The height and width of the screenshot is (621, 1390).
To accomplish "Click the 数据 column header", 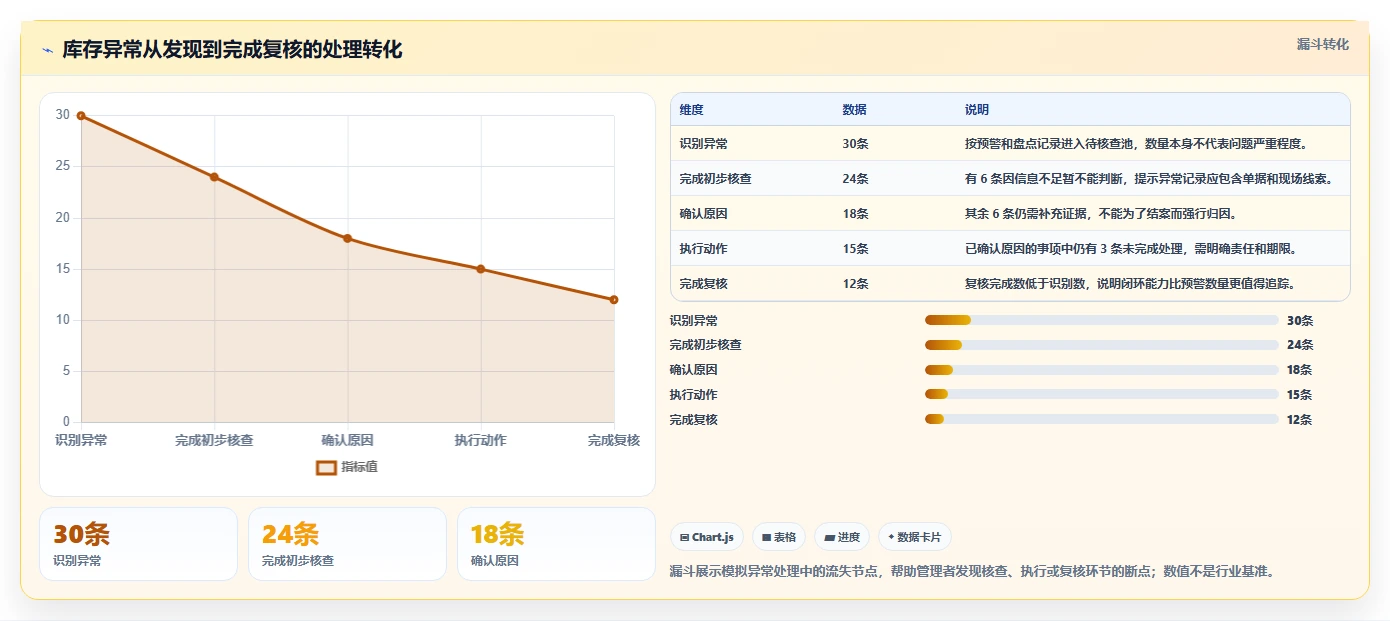I will click(855, 110).
